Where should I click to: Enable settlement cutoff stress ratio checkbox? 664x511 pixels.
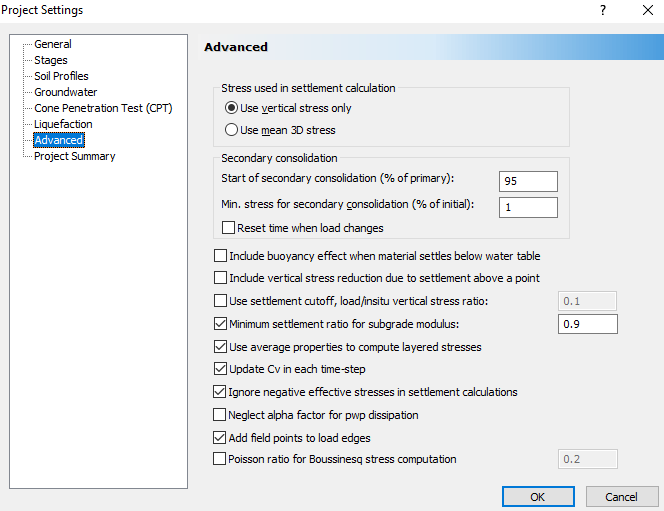[221, 301]
